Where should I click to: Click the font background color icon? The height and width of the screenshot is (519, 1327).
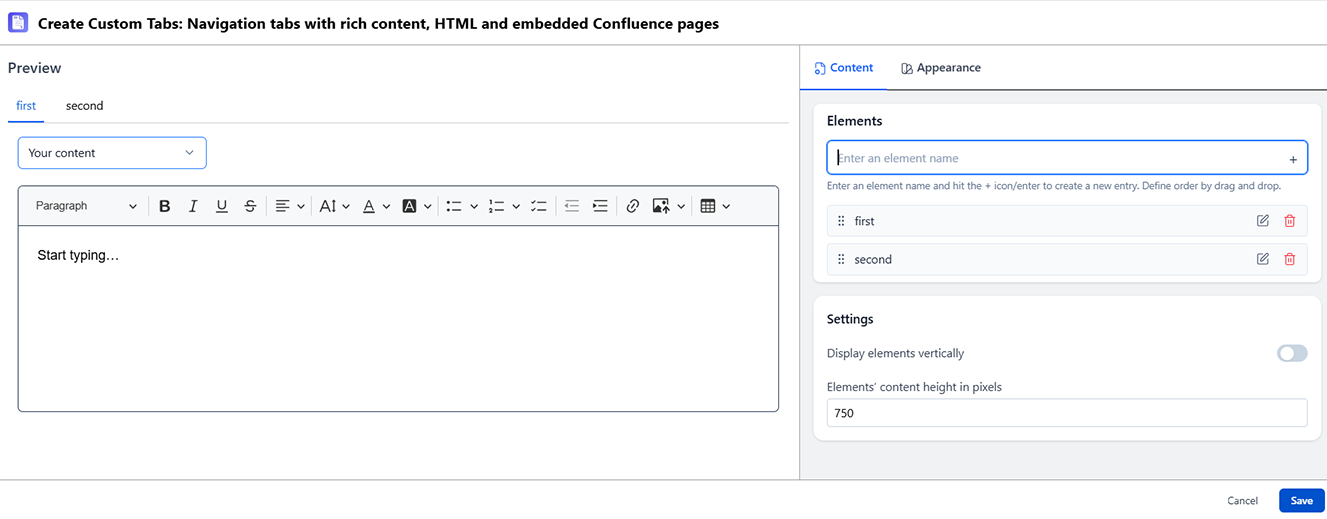(x=409, y=206)
